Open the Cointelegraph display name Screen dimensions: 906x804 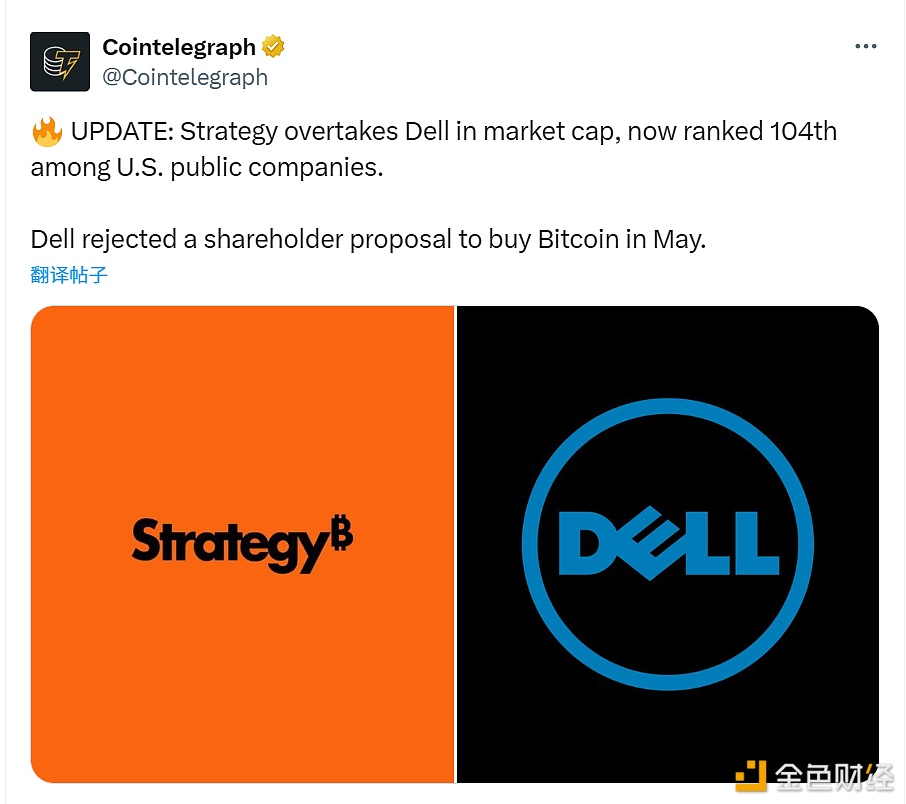click(179, 47)
